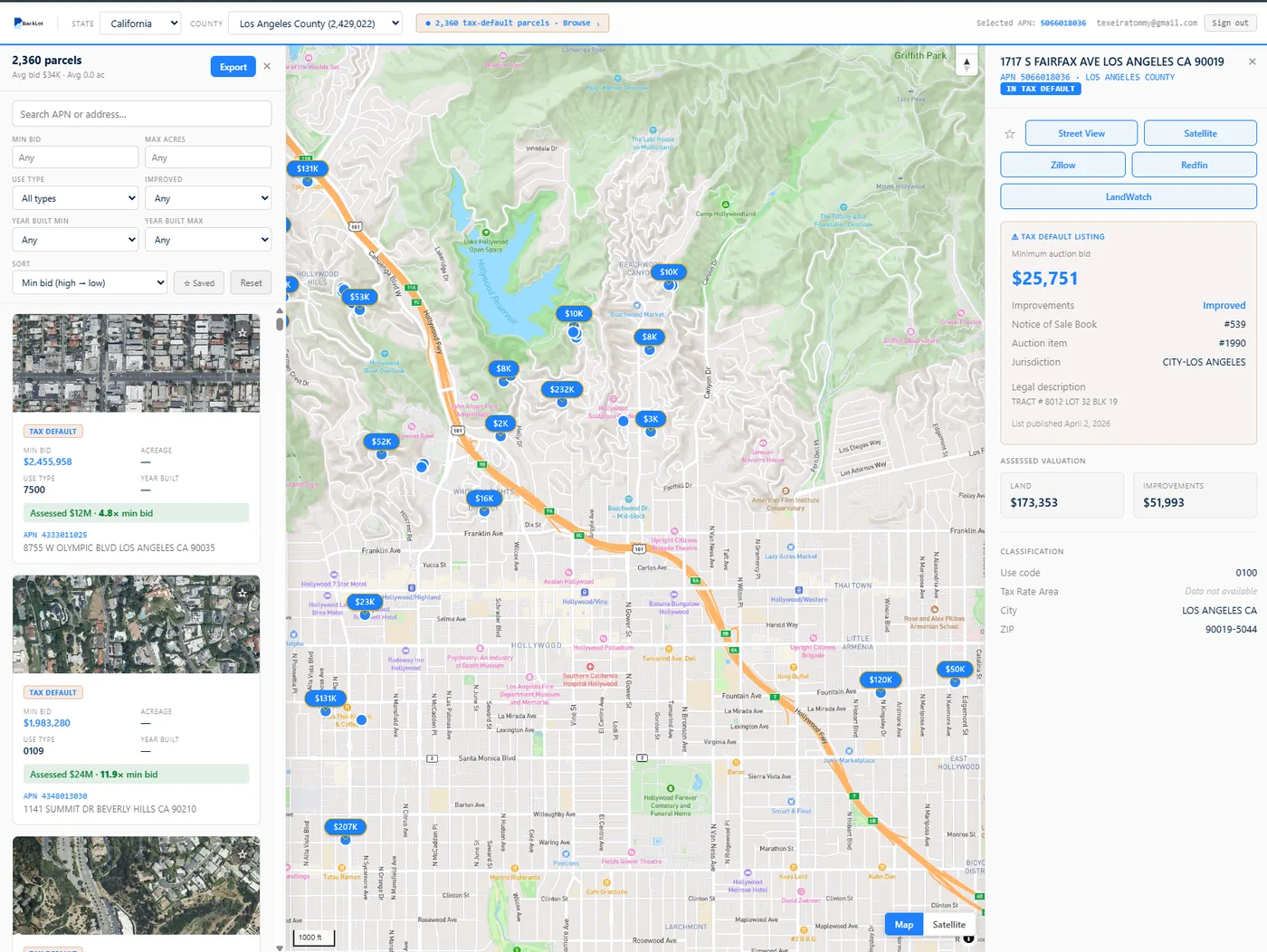Open the LandWatch link button
Viewport: 1267px width, 952px height.
(x=1129, y=196)
